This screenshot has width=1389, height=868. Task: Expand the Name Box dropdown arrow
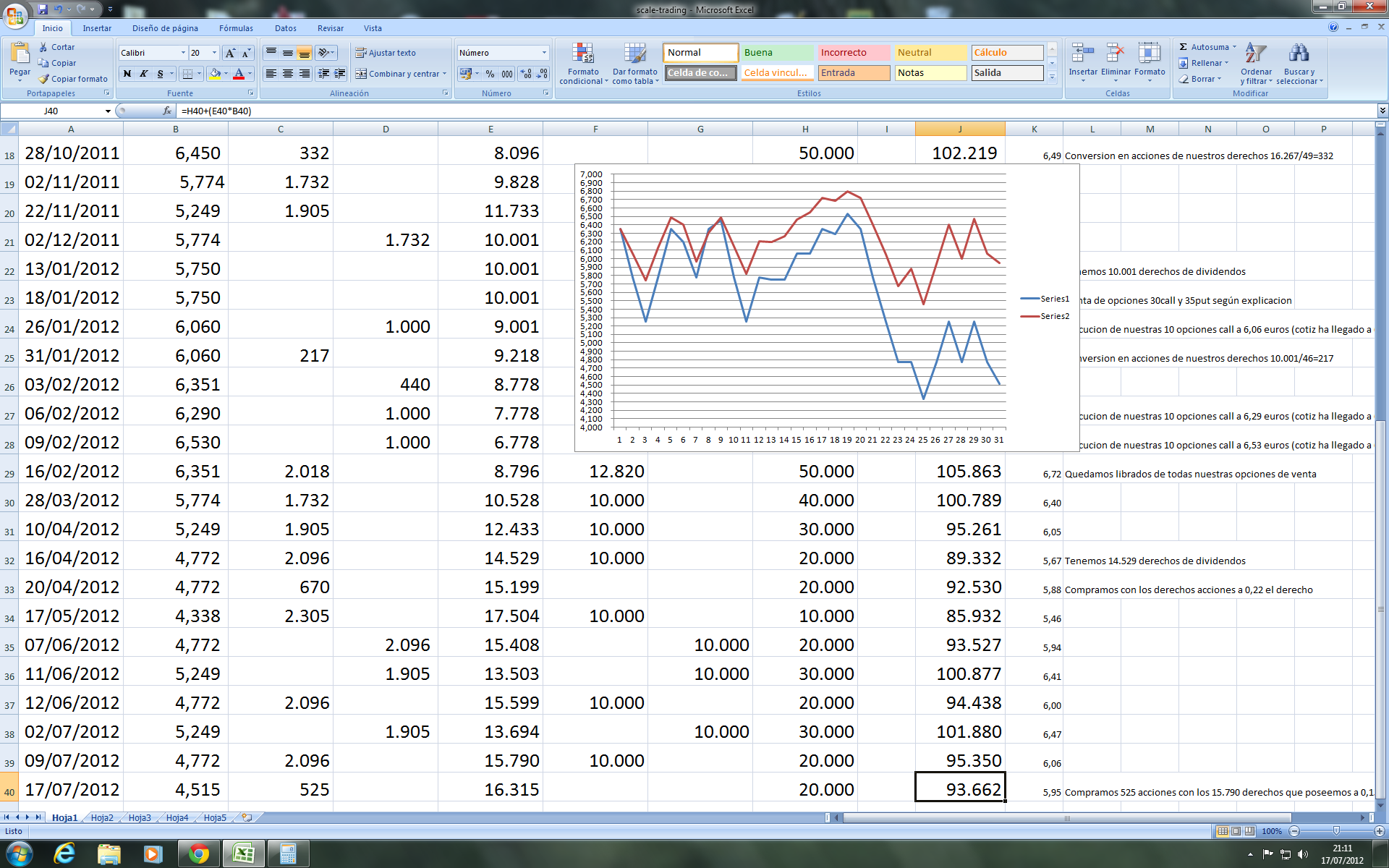[108, 111]
